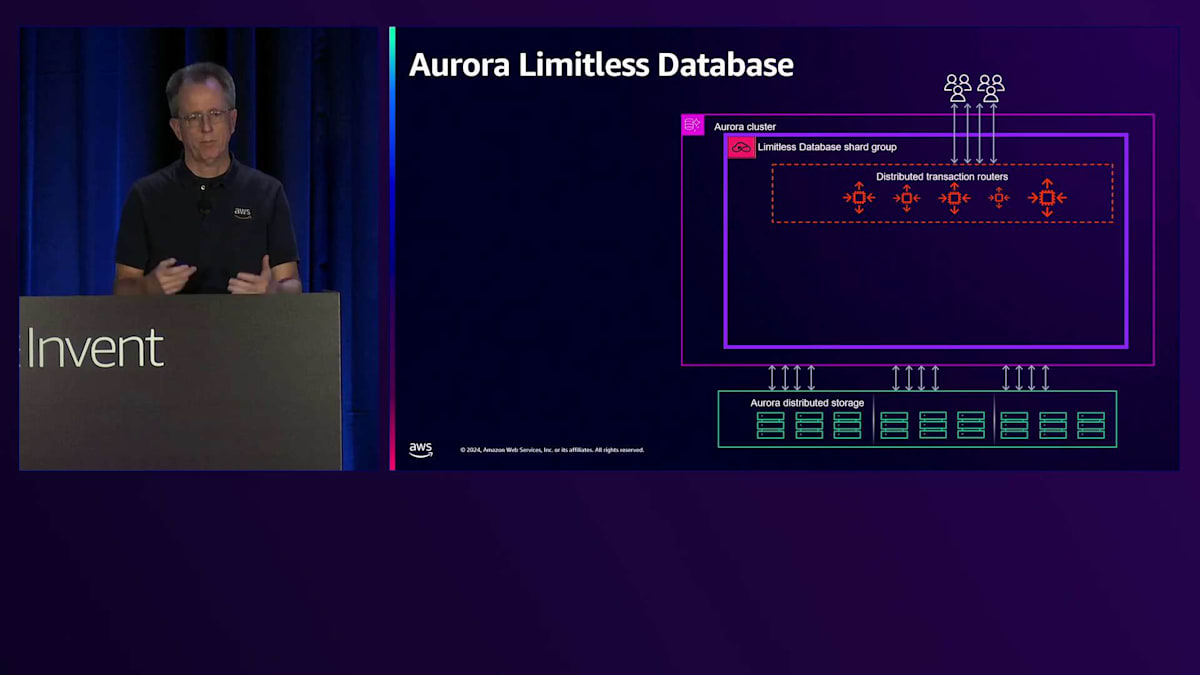Viewport: 1200px width, 675px height.
Task: Click the center distributed transaction router icon
Action: click(x=954, y=198)
